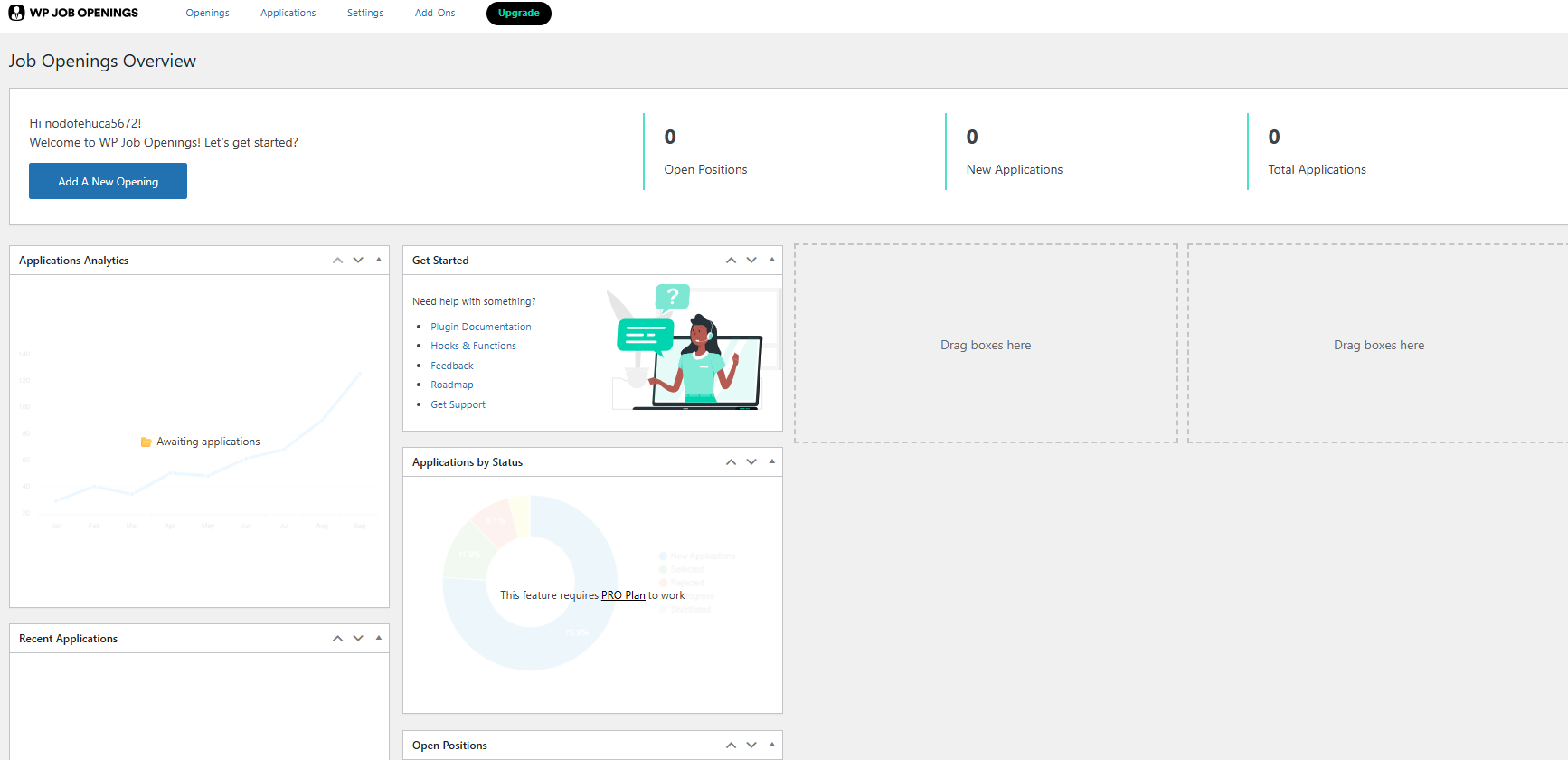This screenshot has width=1568, height=760.
Task: Move Open Positions box down
Action: click(x=751, y=746)
